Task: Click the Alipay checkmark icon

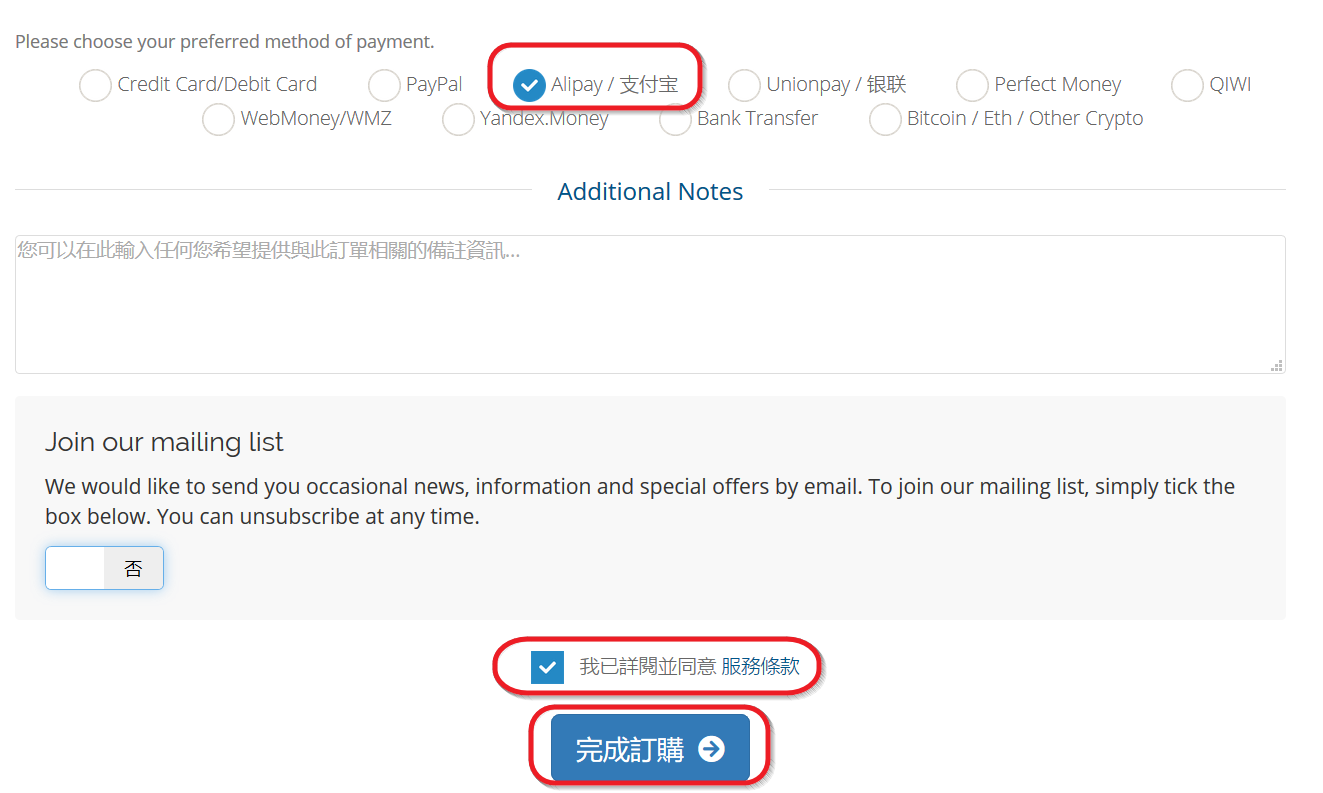Action: (529, 86)
